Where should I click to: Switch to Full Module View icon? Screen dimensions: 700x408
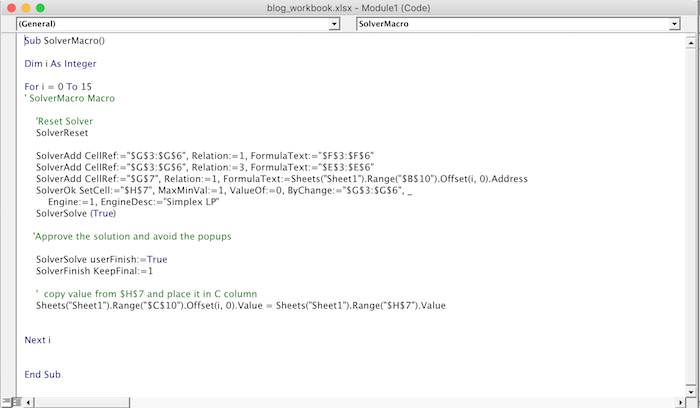17,402
